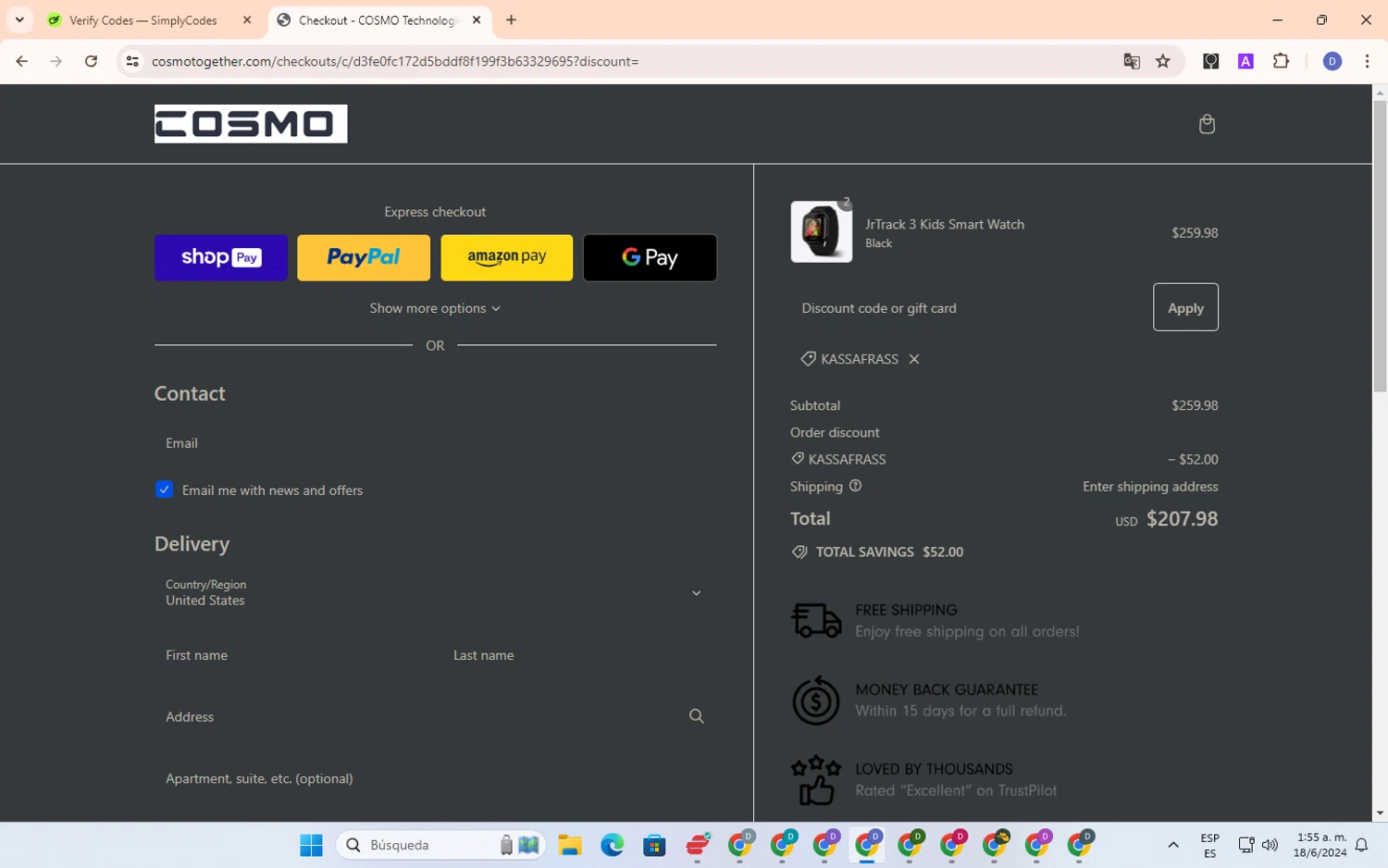Screen dimensions: 1388x868
Task: Click the TOTAL SAVINGS $52.00 text
Action: pos(889,552)
